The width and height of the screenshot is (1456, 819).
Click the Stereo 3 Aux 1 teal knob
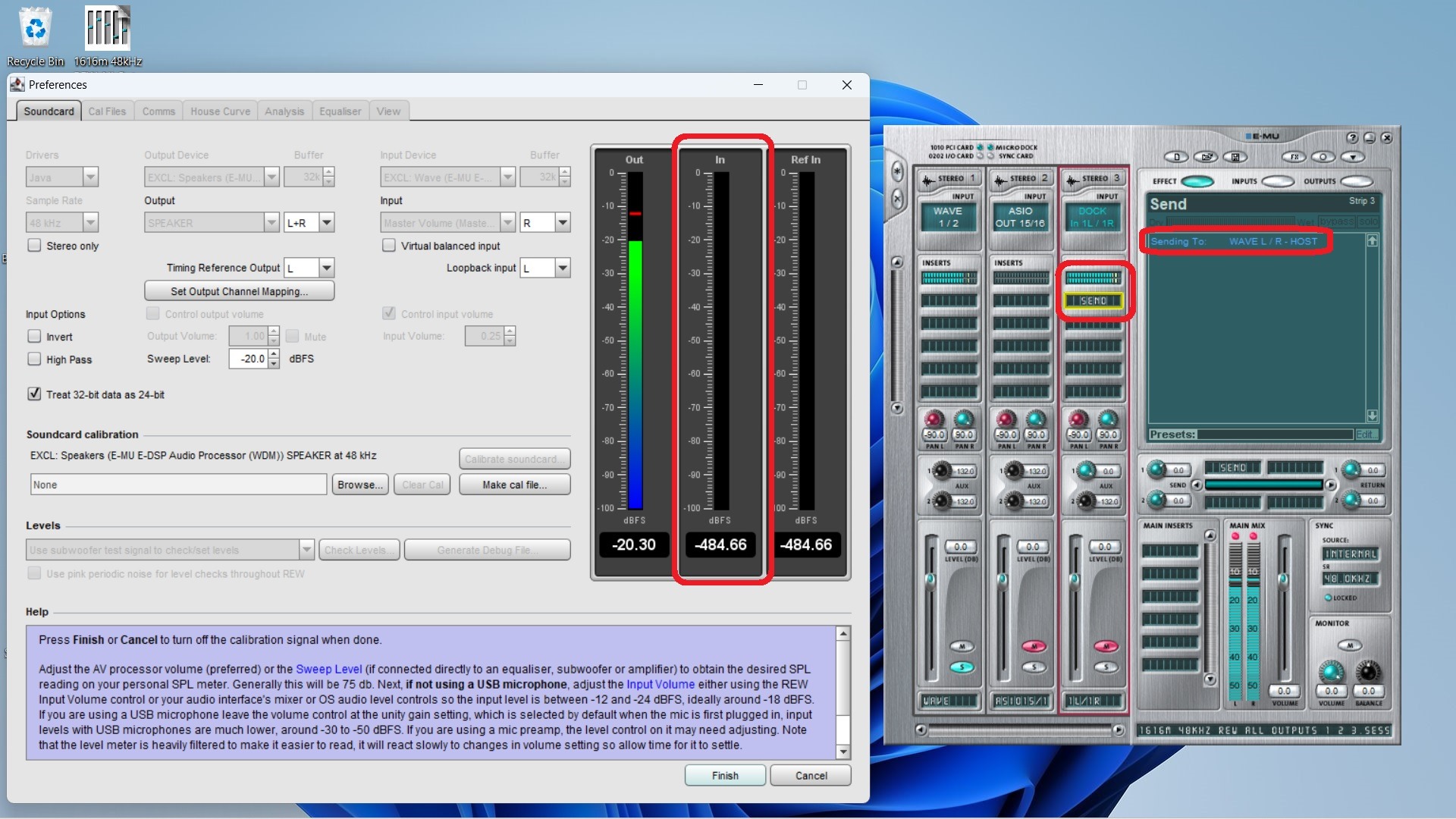point(1087,471)
